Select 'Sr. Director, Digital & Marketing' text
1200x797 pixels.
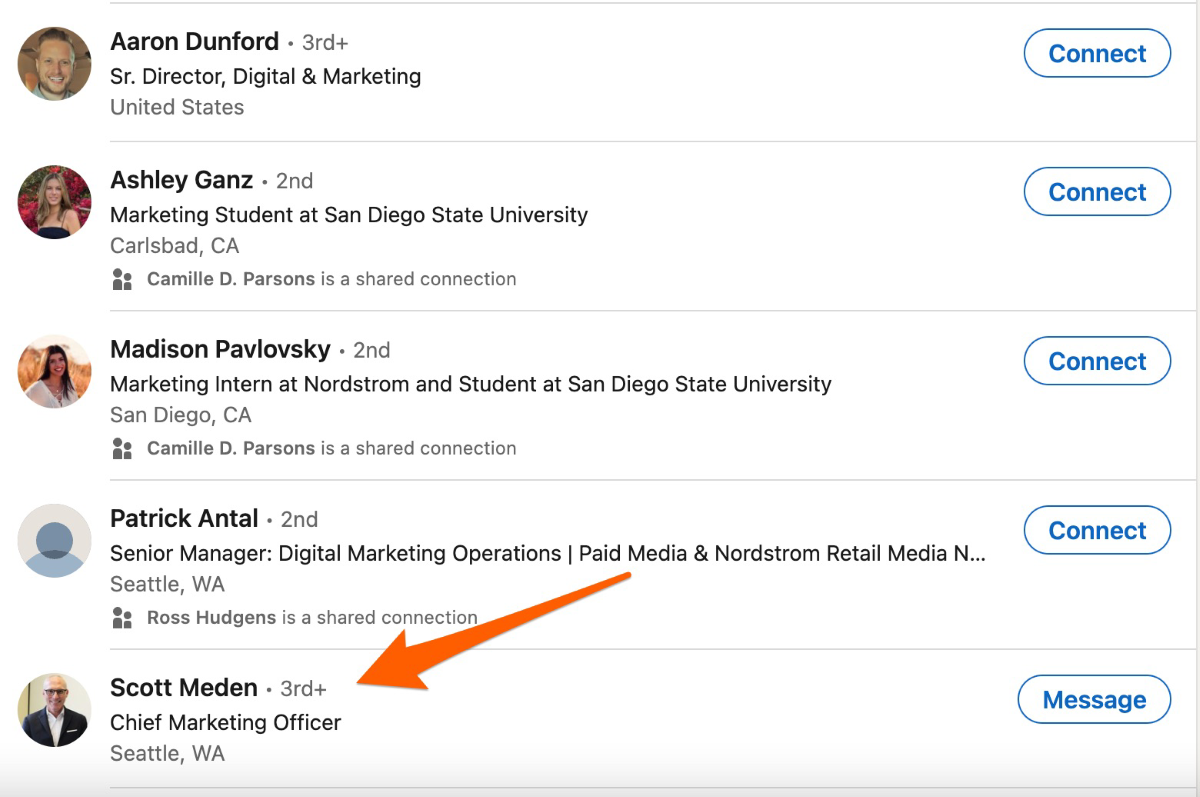[x=265, y=77]
